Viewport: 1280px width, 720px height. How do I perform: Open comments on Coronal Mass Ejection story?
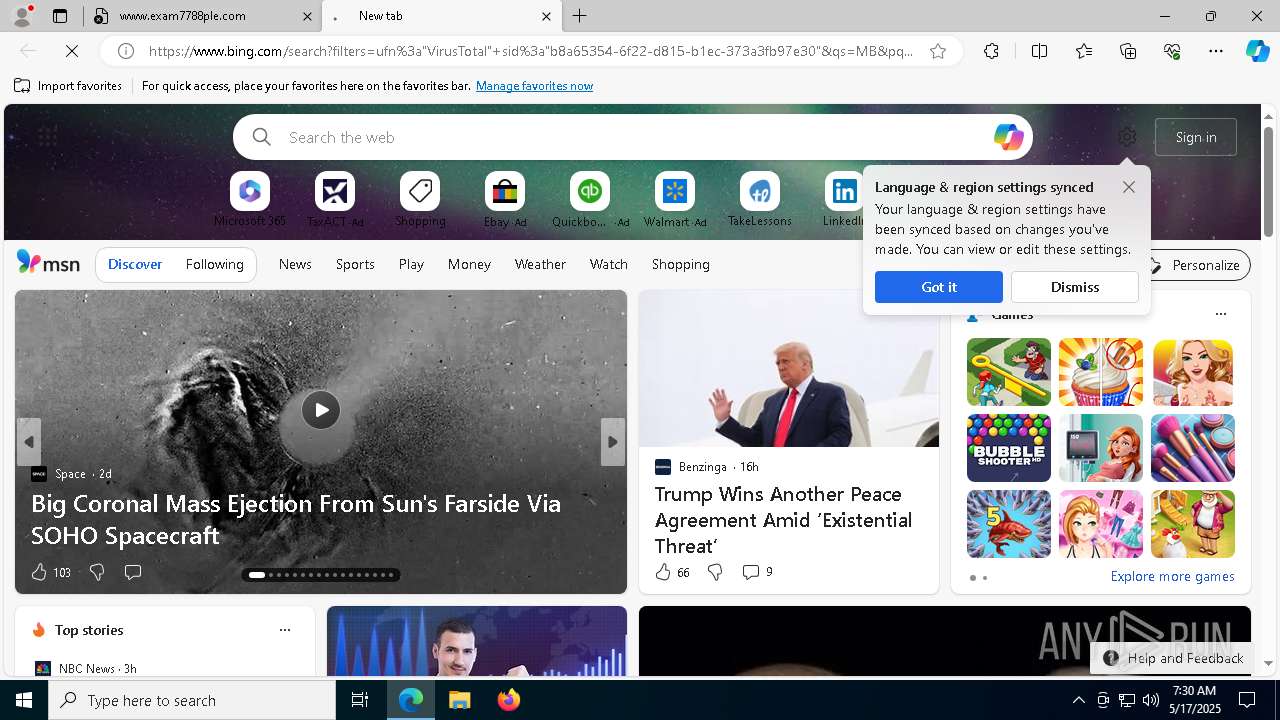pyautogui.click(x=132, y=572)
